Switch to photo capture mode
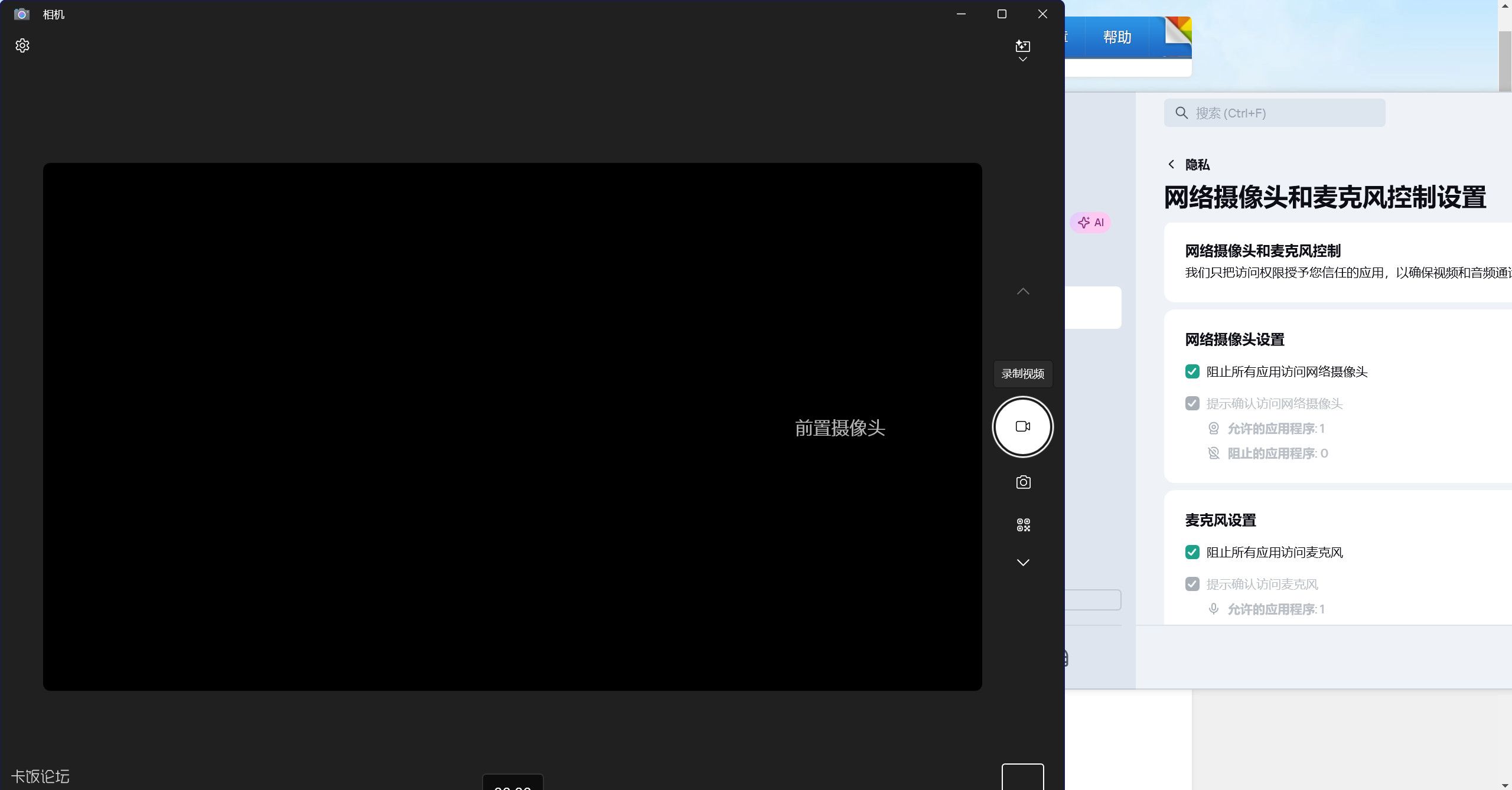 [x=1023, y=482]
